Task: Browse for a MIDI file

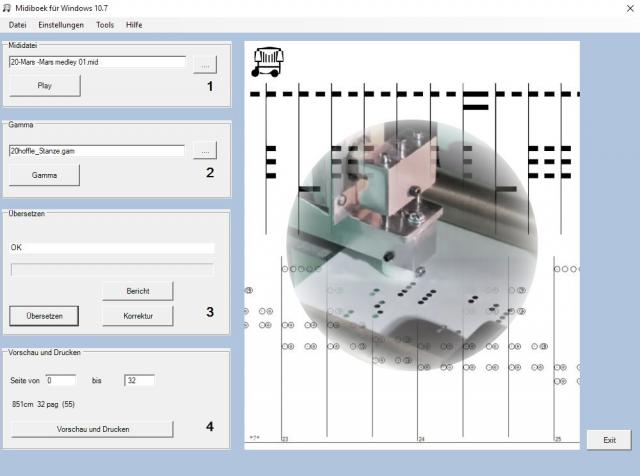Action: [x=203, y=64]
